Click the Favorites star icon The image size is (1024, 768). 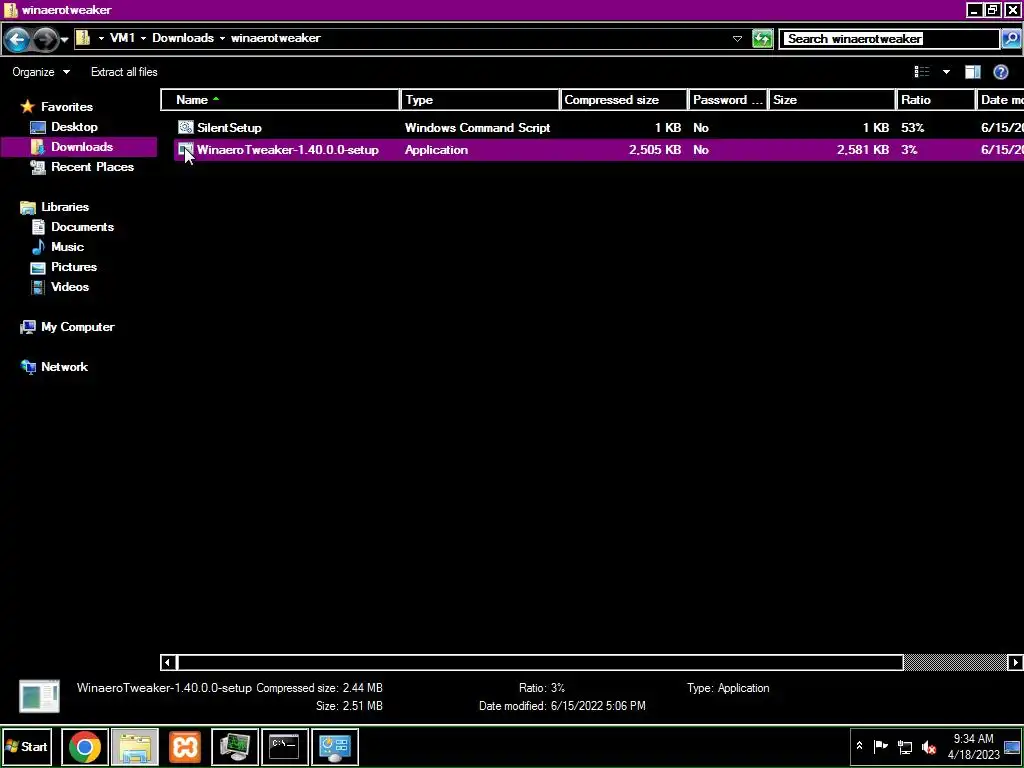coord(27,106)
